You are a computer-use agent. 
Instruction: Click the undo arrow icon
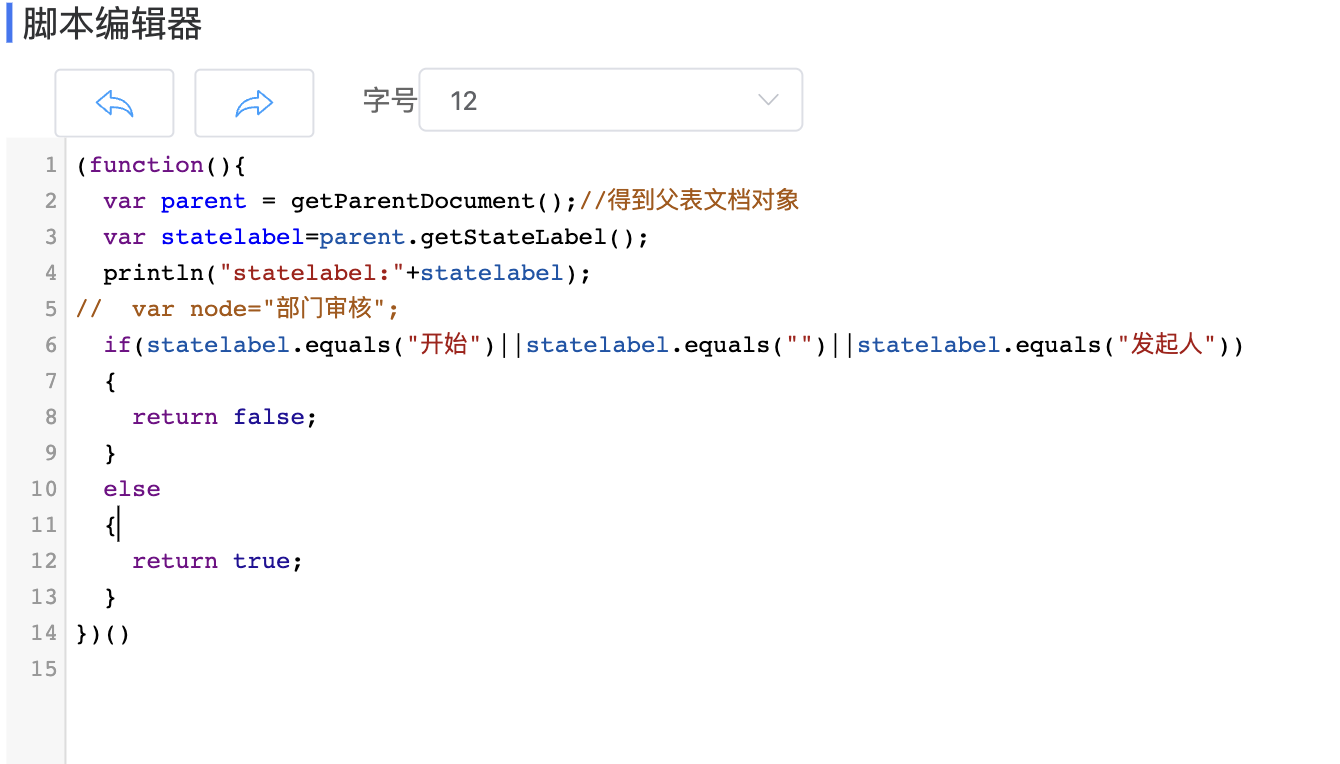(114, 102)
